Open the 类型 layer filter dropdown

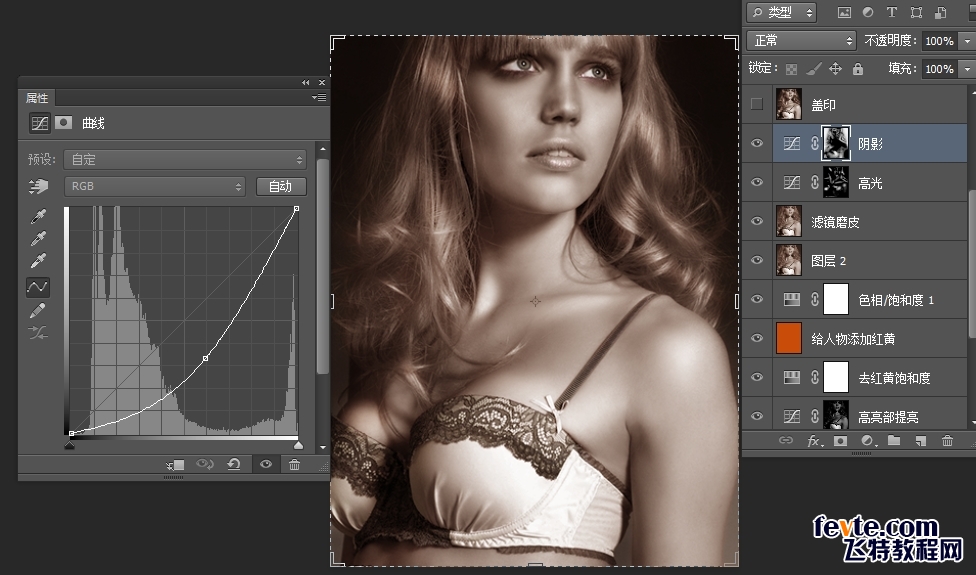(x=782, y=12)
